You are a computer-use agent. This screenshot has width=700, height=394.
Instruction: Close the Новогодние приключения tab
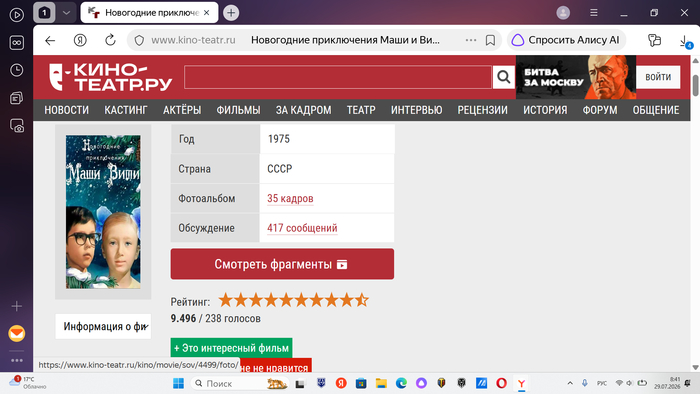[x=206, y=12]
